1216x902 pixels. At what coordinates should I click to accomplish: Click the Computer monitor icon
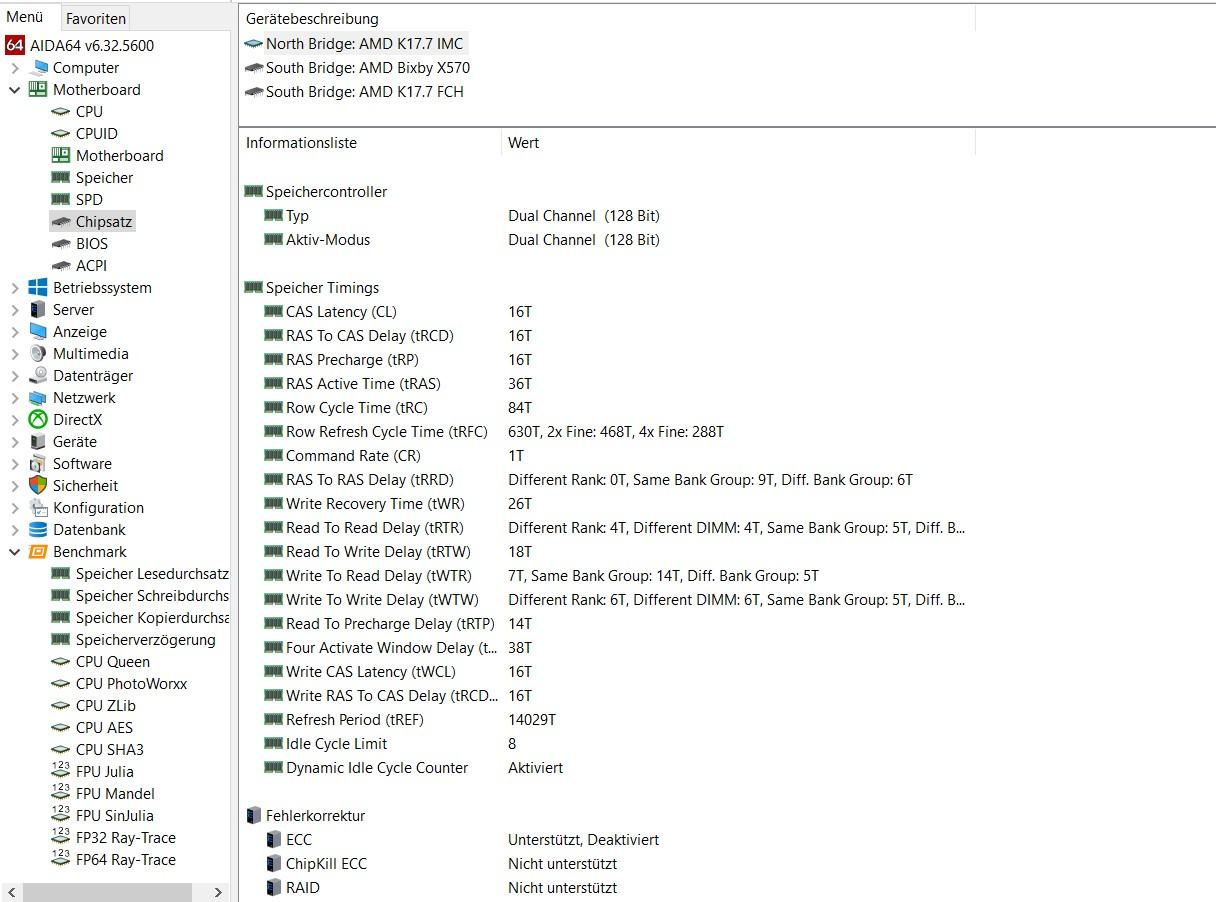click(x=38, y=68)
